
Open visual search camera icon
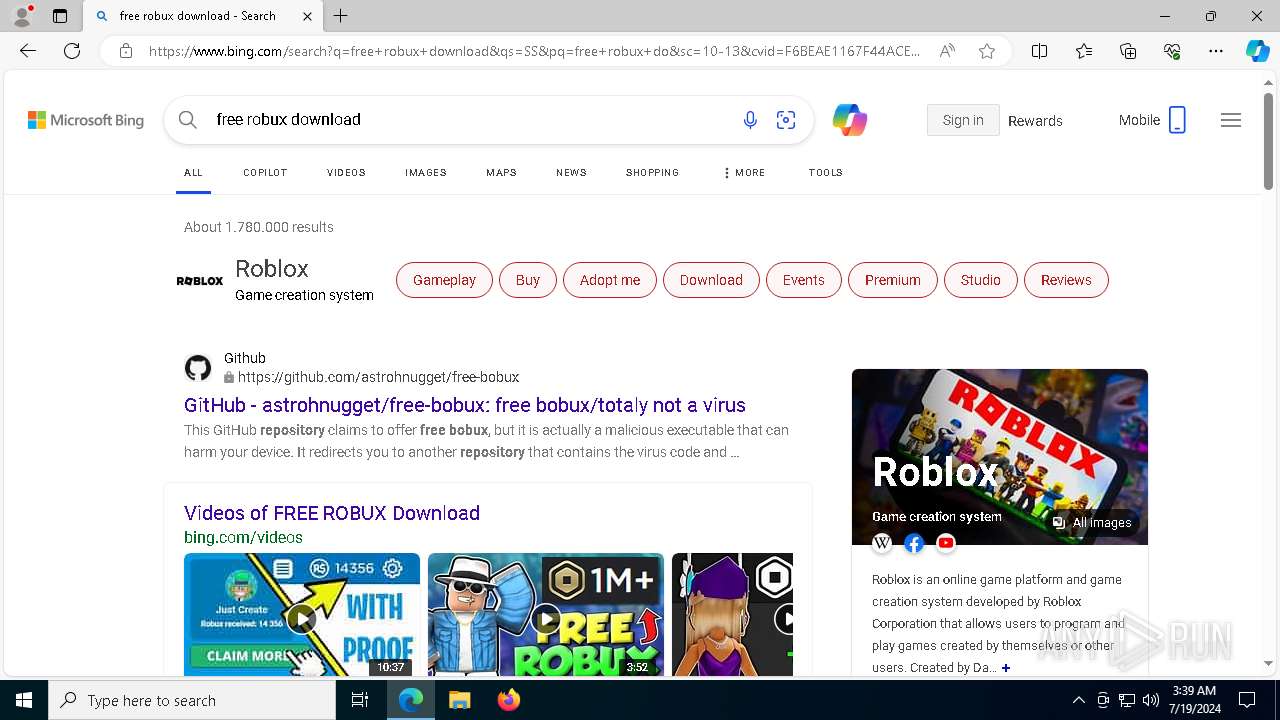point(786,120)
